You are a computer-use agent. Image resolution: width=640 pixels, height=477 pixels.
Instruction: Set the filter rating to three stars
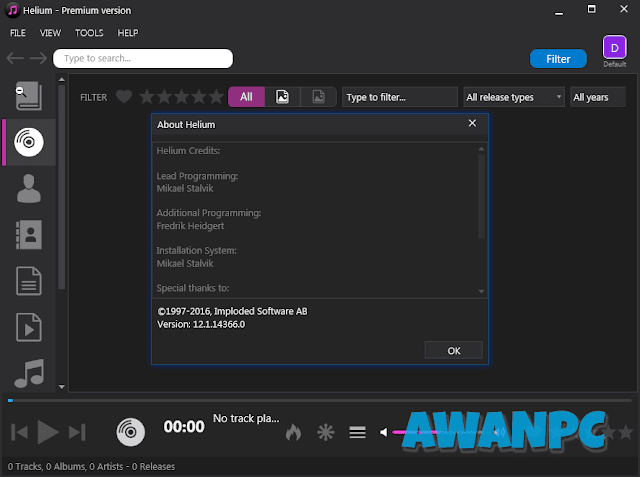tap(182, 97)
